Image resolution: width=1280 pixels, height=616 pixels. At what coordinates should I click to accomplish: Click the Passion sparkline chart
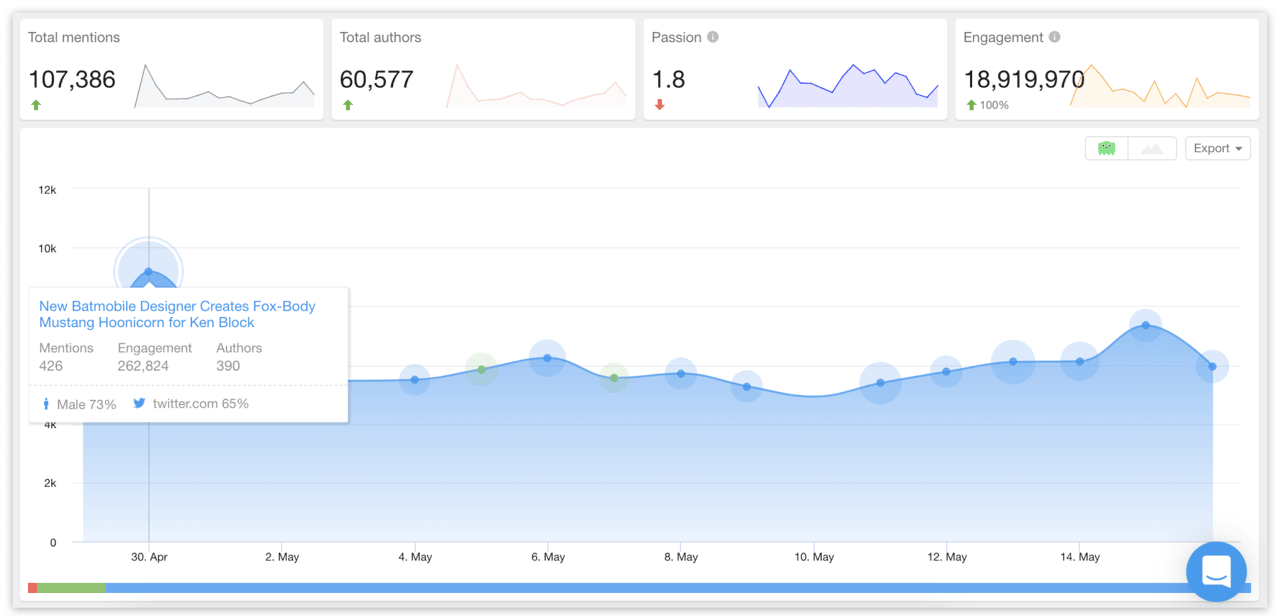coord(848,87)
